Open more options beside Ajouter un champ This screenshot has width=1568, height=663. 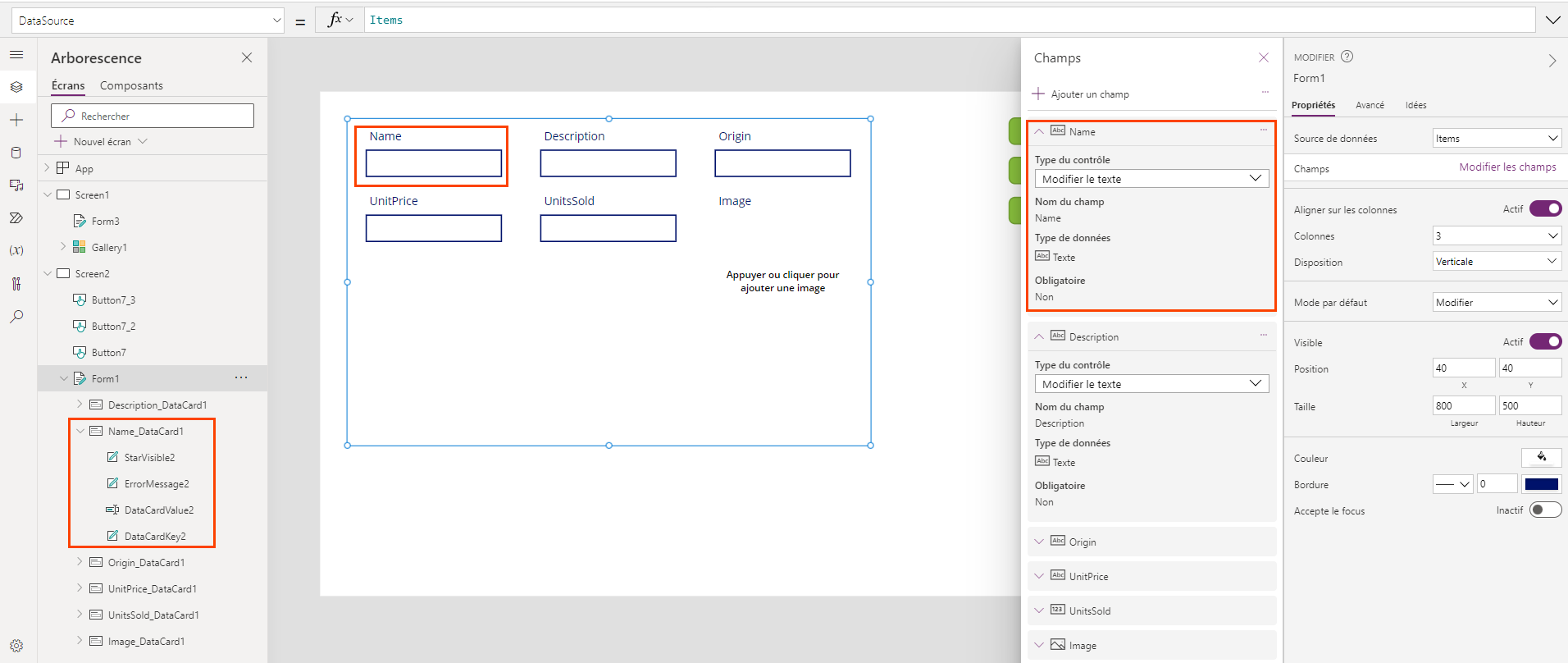[1265, 92]
